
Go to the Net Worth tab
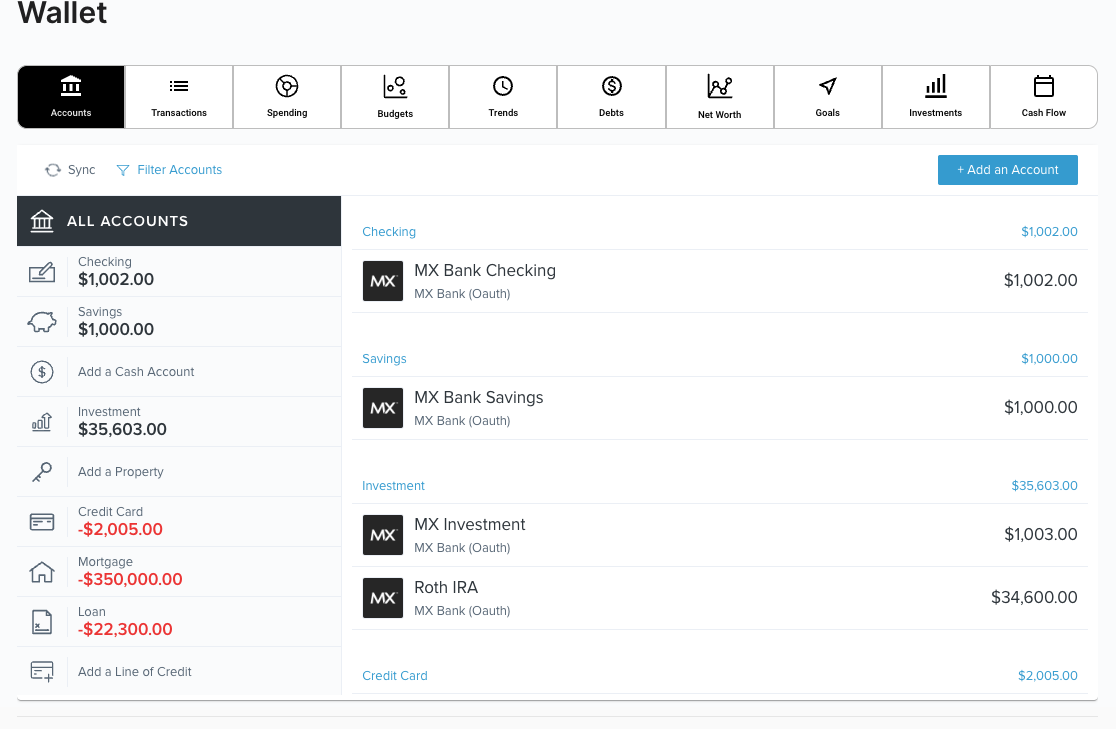(719, 97)
